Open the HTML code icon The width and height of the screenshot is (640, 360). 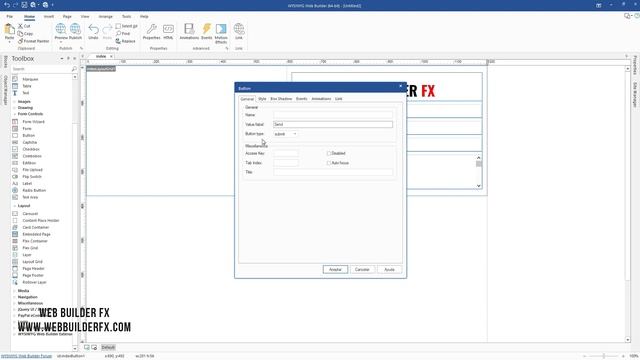[x=168, y=29]
